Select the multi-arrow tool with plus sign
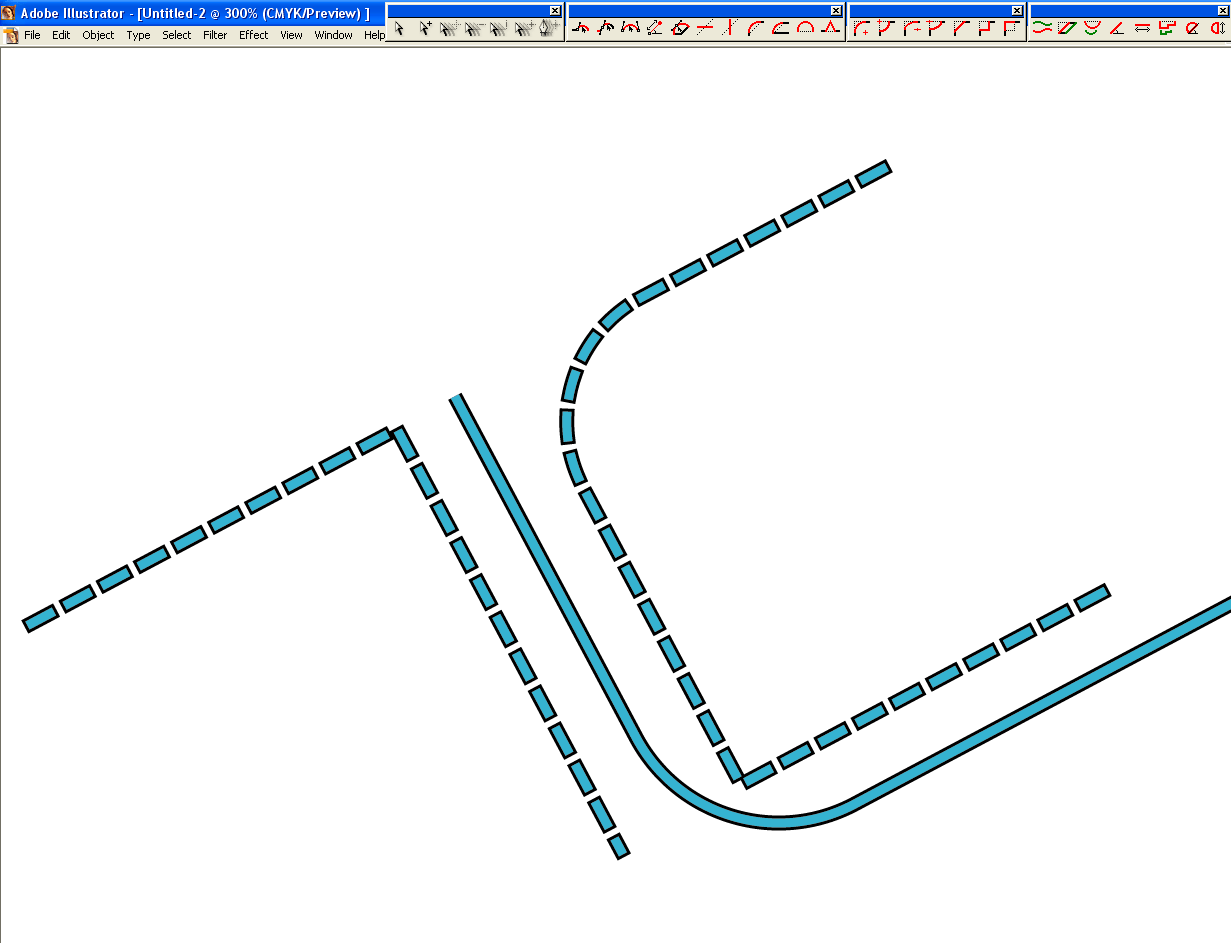 pyautogui.click(x=524, y=28)
